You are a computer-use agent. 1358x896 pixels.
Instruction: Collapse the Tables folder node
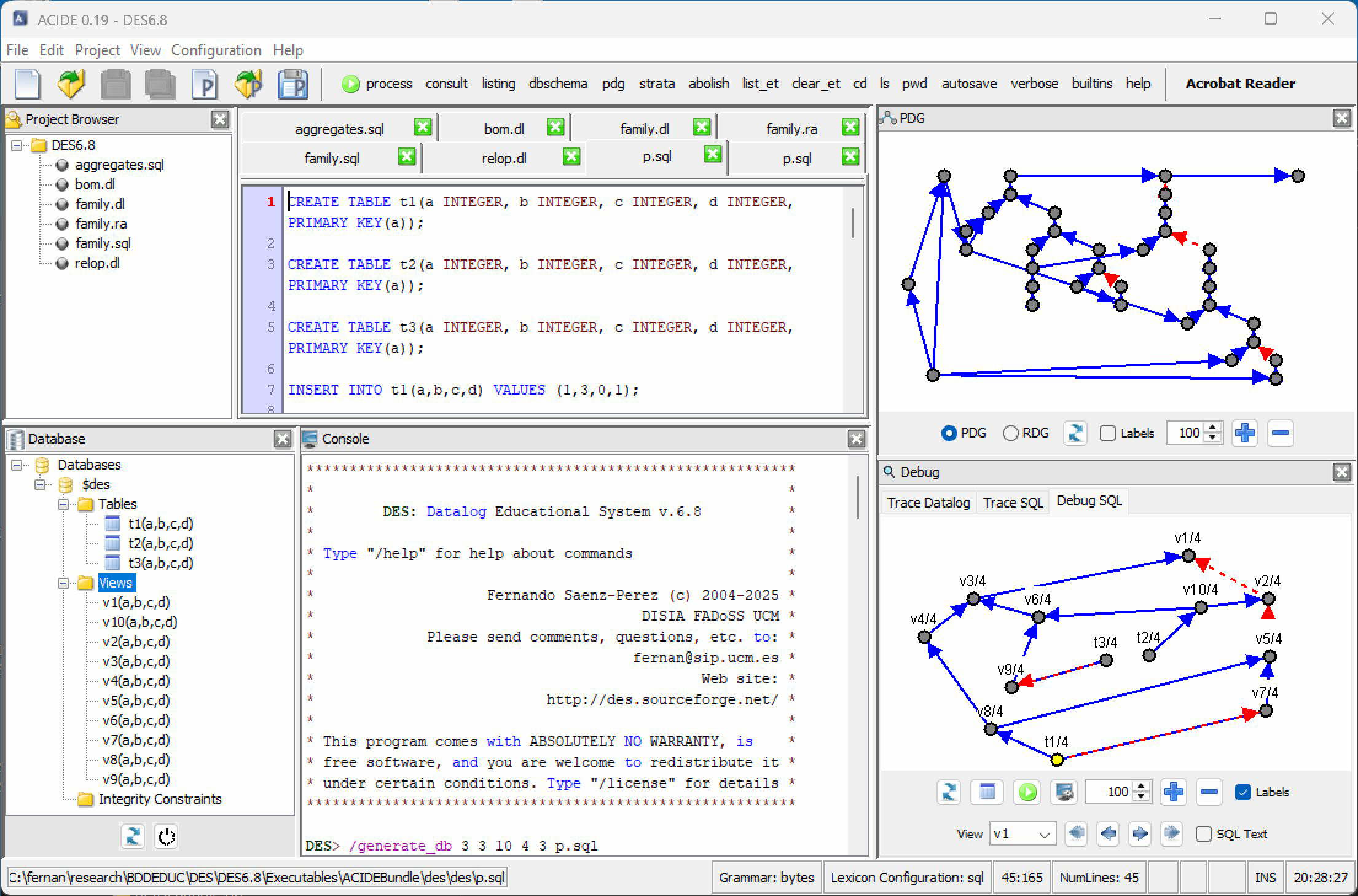[x=63, y=504]
